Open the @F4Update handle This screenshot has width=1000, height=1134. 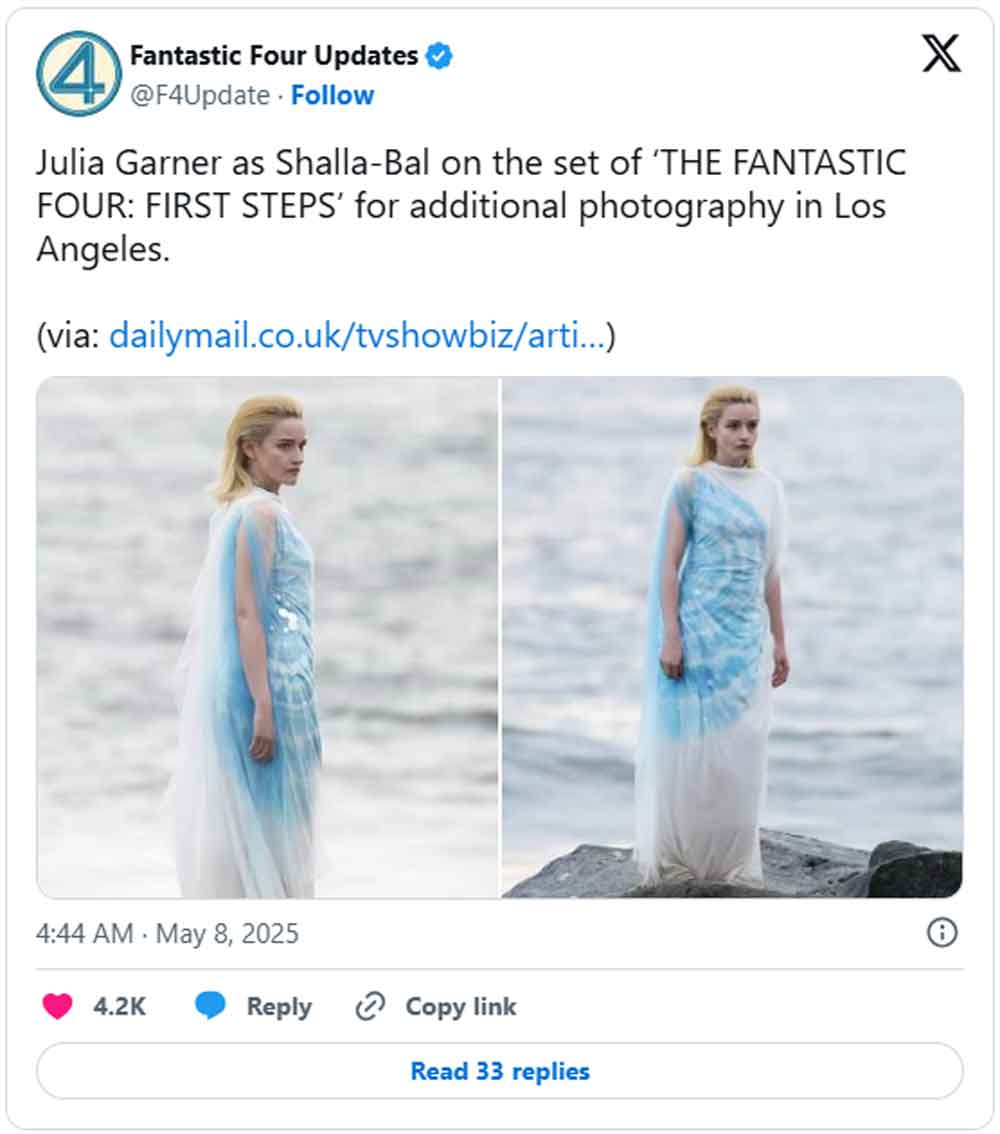[200, 96]
